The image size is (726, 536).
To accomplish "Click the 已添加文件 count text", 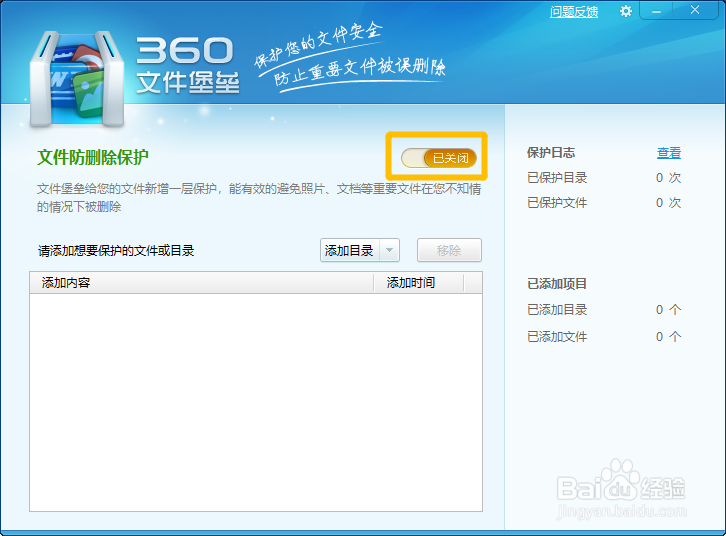I will coord(668,337).
